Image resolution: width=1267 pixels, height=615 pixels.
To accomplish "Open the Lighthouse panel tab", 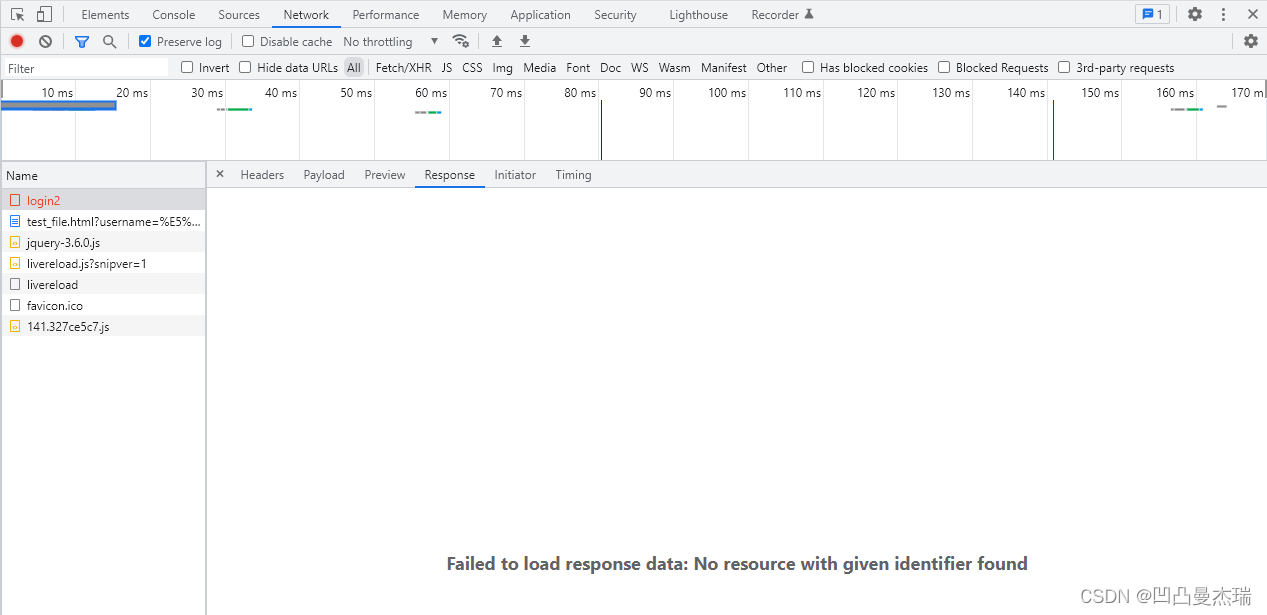I will [x=699, y=15].
